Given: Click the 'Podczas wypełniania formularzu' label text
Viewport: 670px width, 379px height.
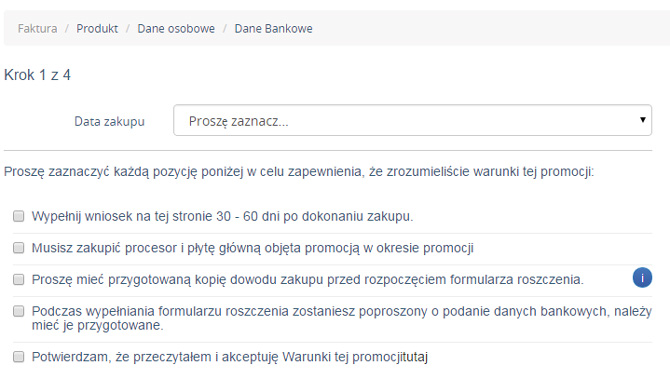Looking at the screenshot, I should point(341,318).
